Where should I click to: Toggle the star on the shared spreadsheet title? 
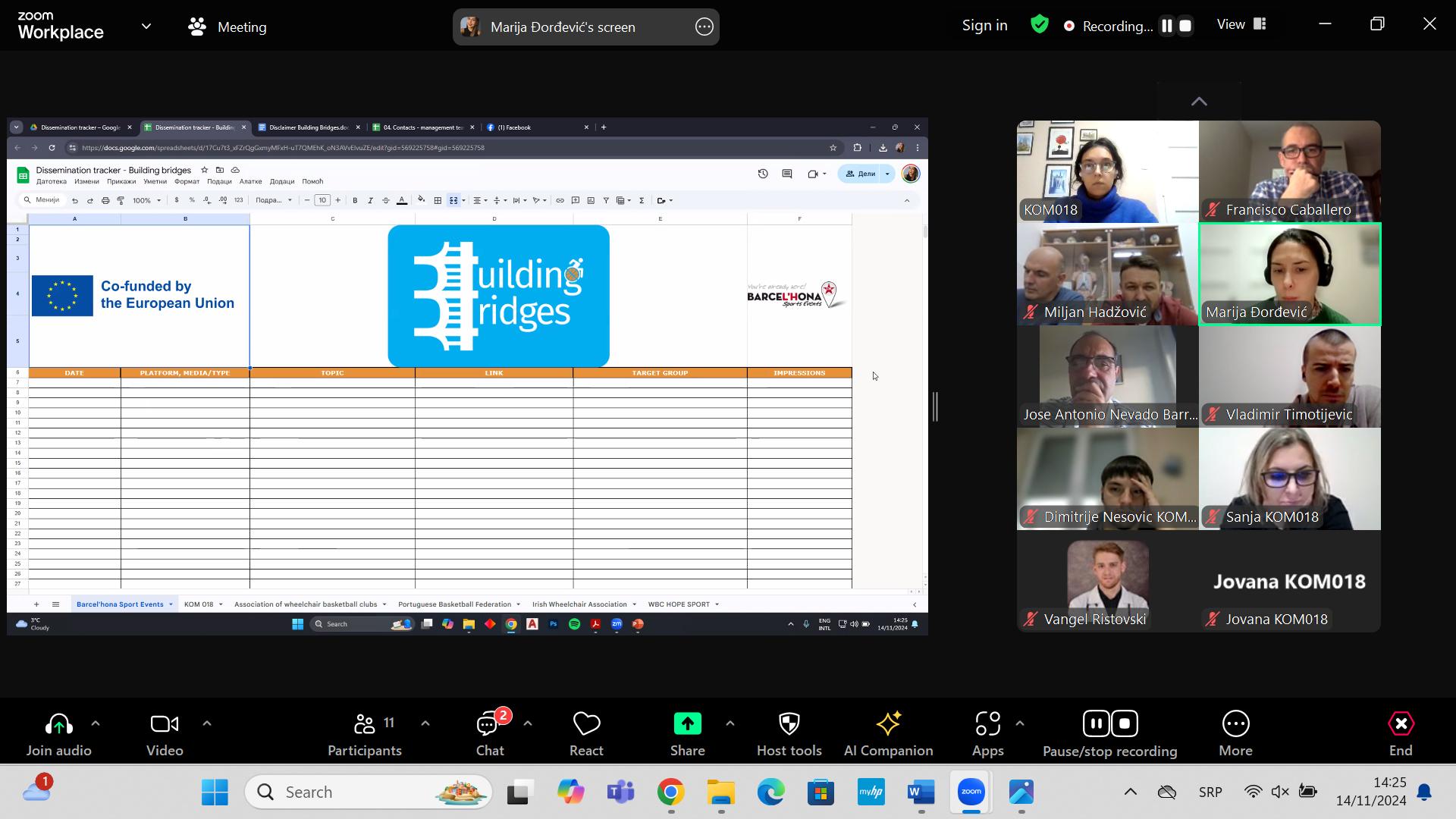[204, 170]
